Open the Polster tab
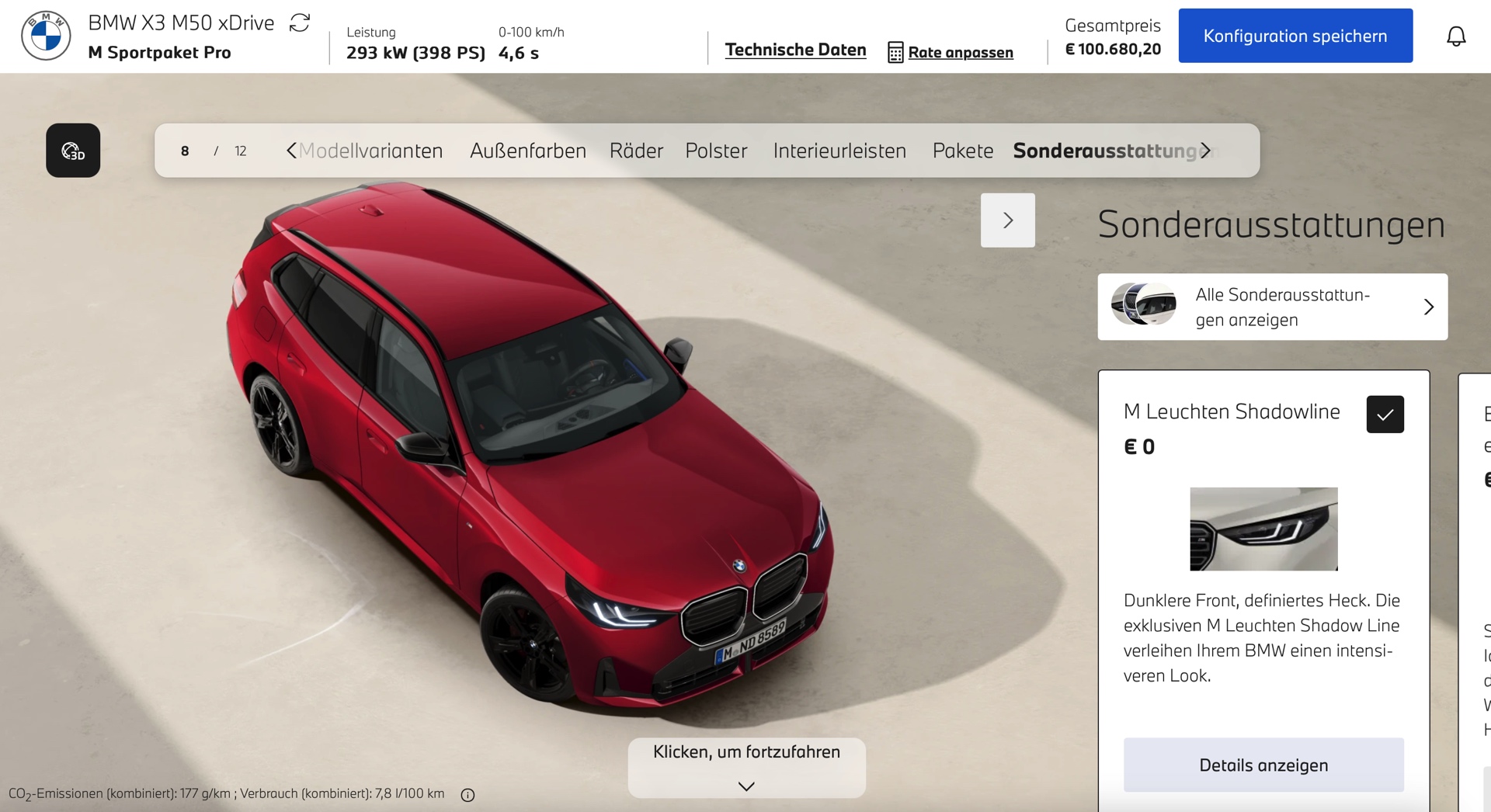 716,151
